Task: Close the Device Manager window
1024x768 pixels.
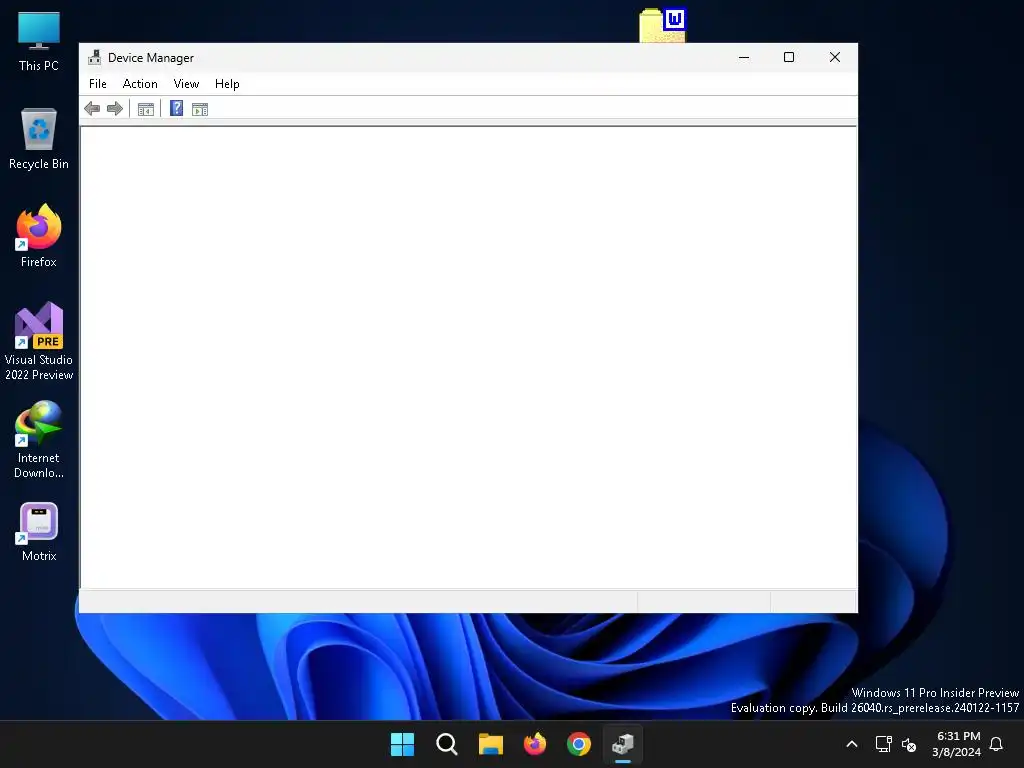Action: [x=835, y=57]
